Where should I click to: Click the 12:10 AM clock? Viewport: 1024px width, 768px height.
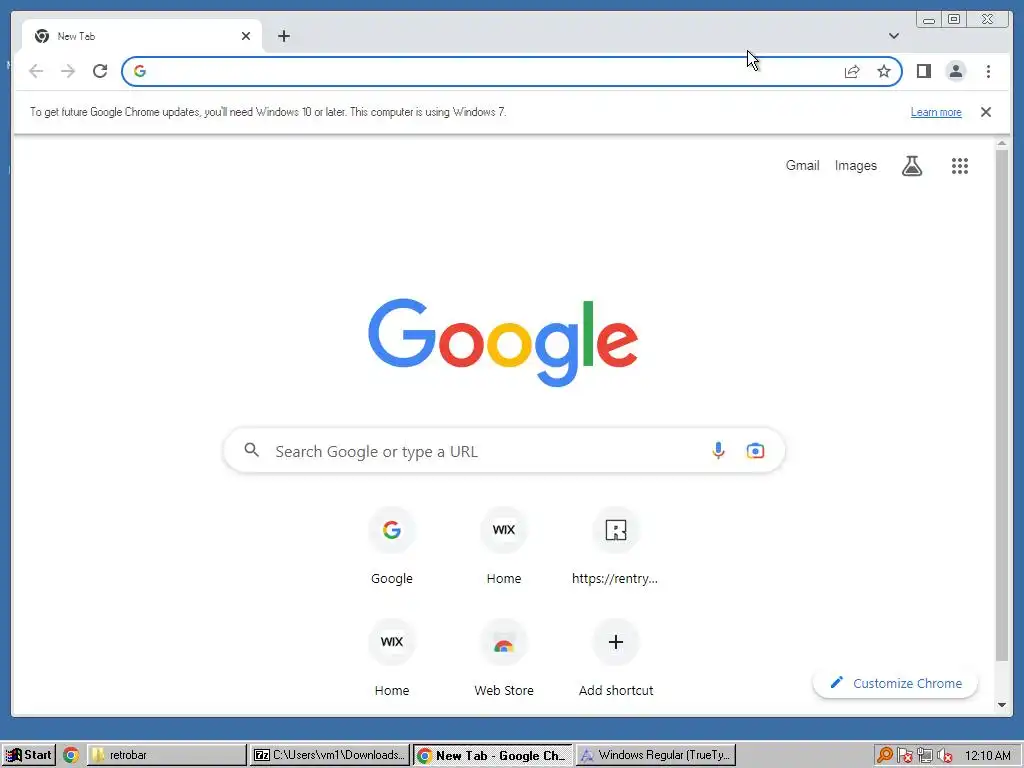coord(987,755)
